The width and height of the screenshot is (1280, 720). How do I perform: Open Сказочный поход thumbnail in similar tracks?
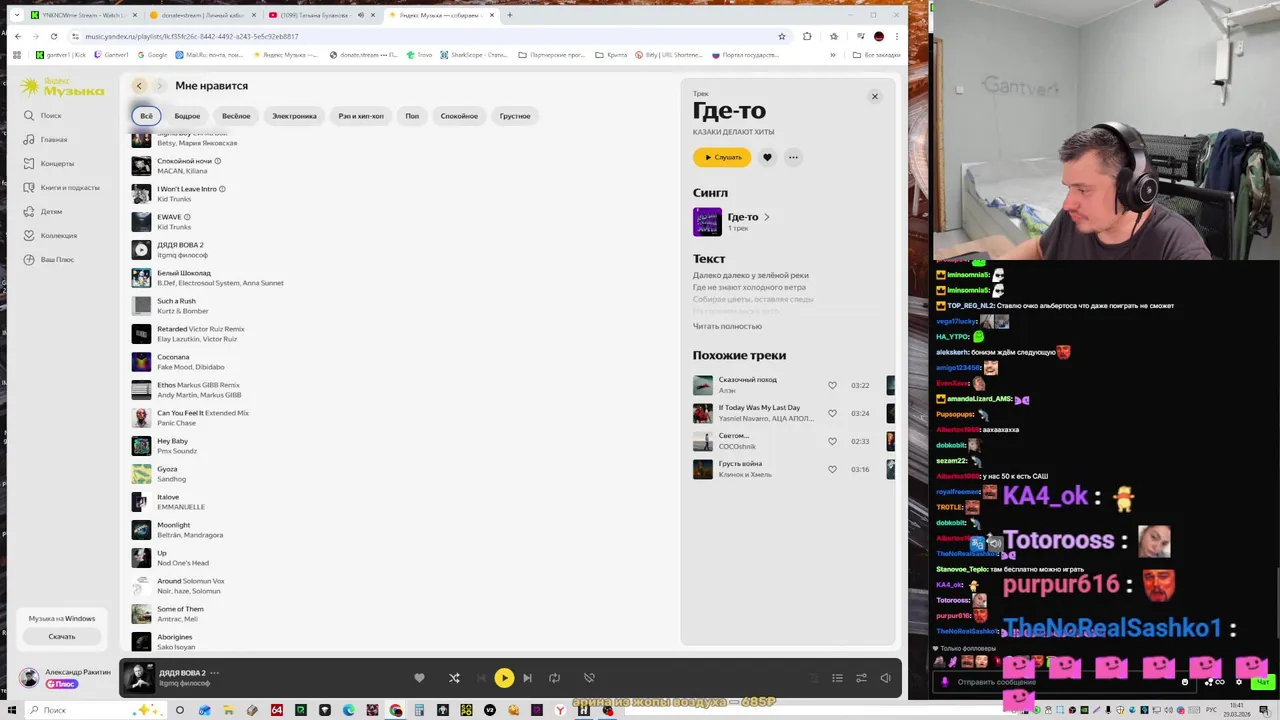(x=703, y=385)
